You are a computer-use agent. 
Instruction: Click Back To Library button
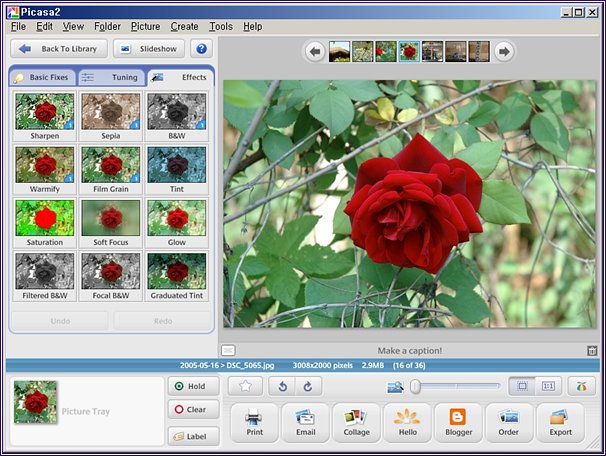click(59, 49)
